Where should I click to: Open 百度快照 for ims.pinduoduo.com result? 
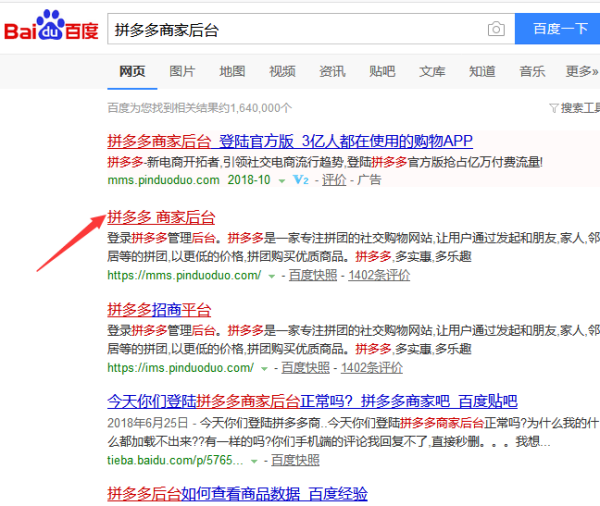click(306, 368)
